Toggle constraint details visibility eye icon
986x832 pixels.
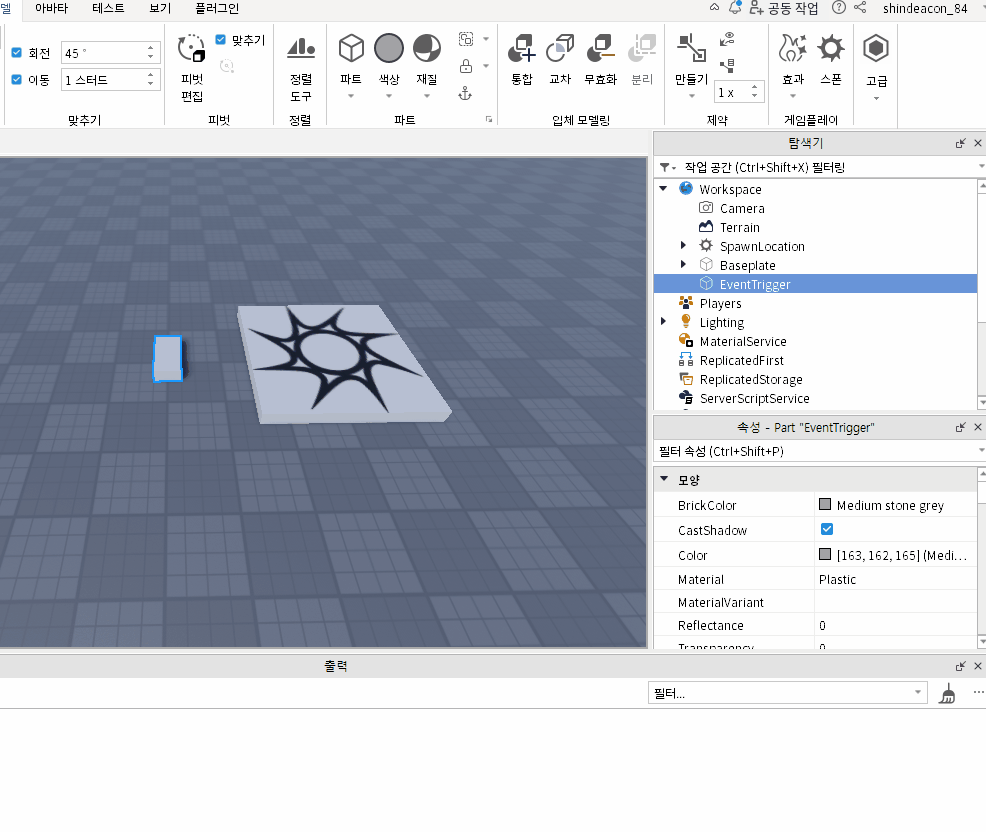point(727,39)
